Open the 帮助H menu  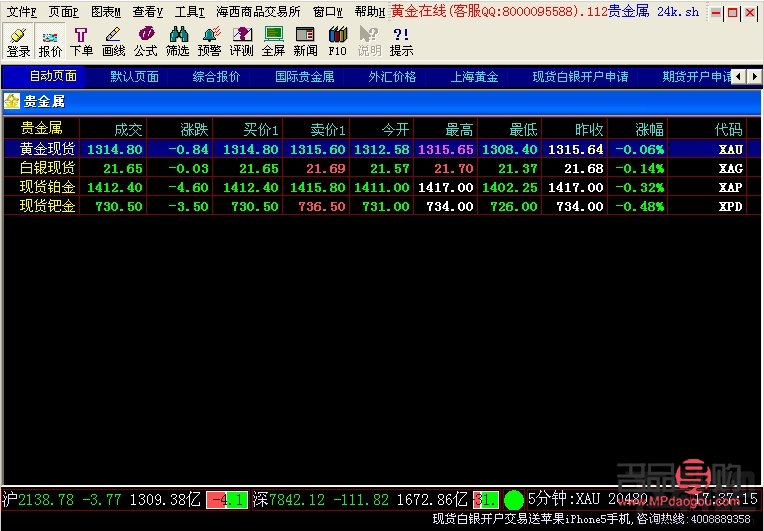click(x=370, y=11)
